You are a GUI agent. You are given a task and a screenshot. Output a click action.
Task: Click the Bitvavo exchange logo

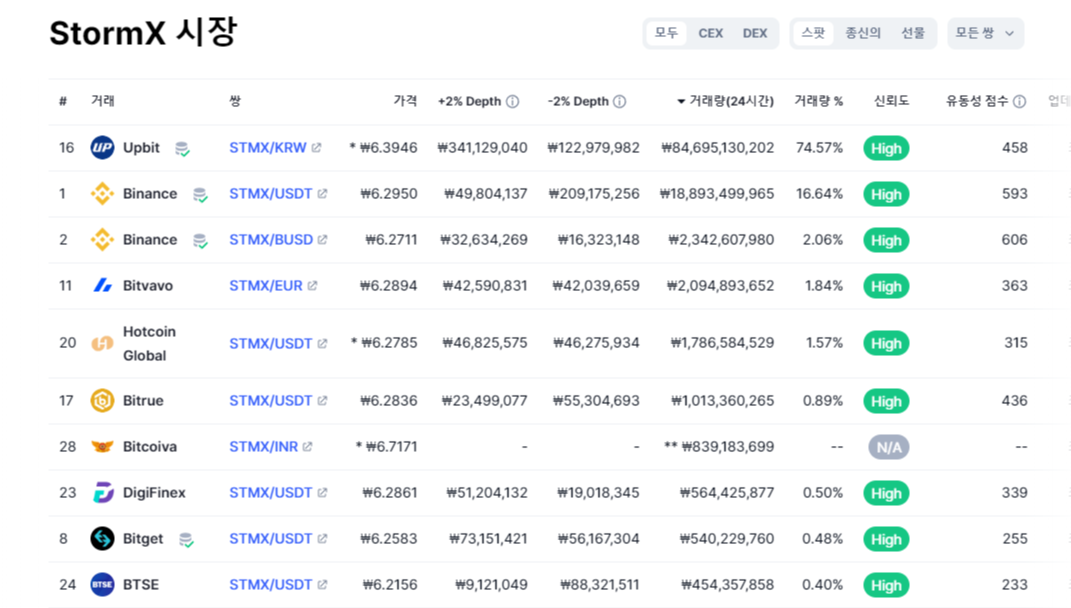[x=102, y=286]
